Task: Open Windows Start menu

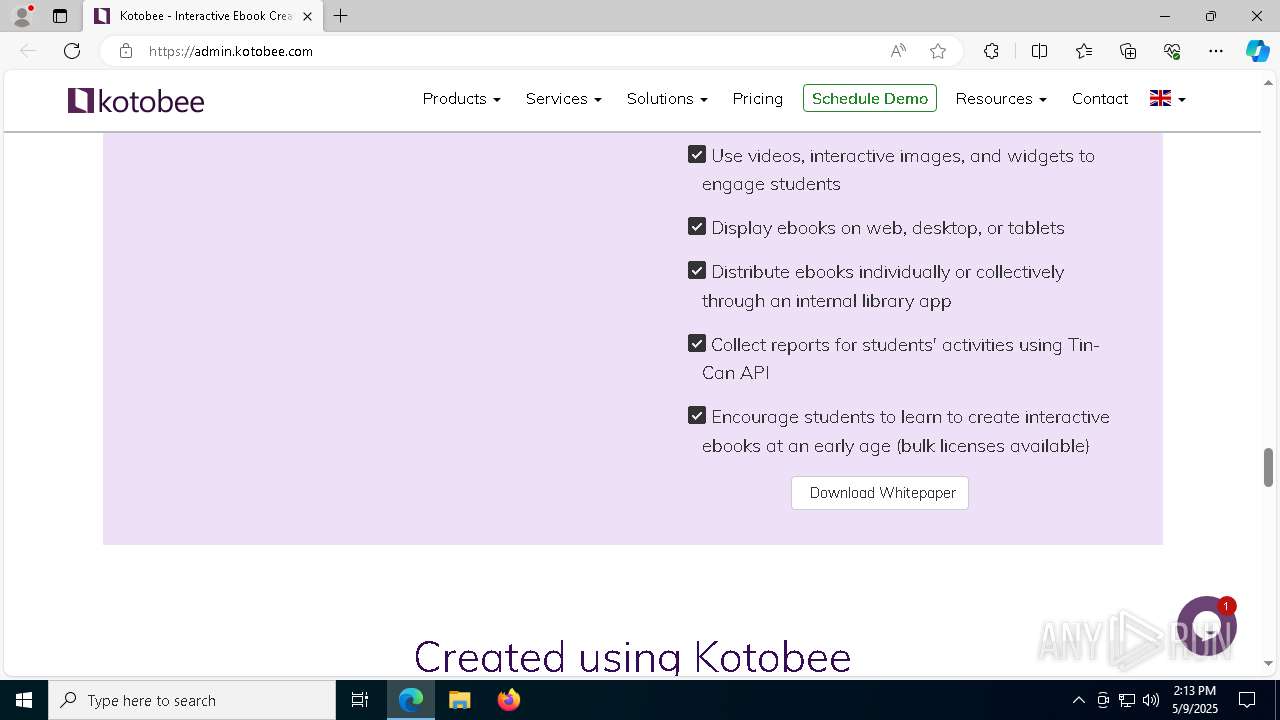Action: click(x=24, y=700)
